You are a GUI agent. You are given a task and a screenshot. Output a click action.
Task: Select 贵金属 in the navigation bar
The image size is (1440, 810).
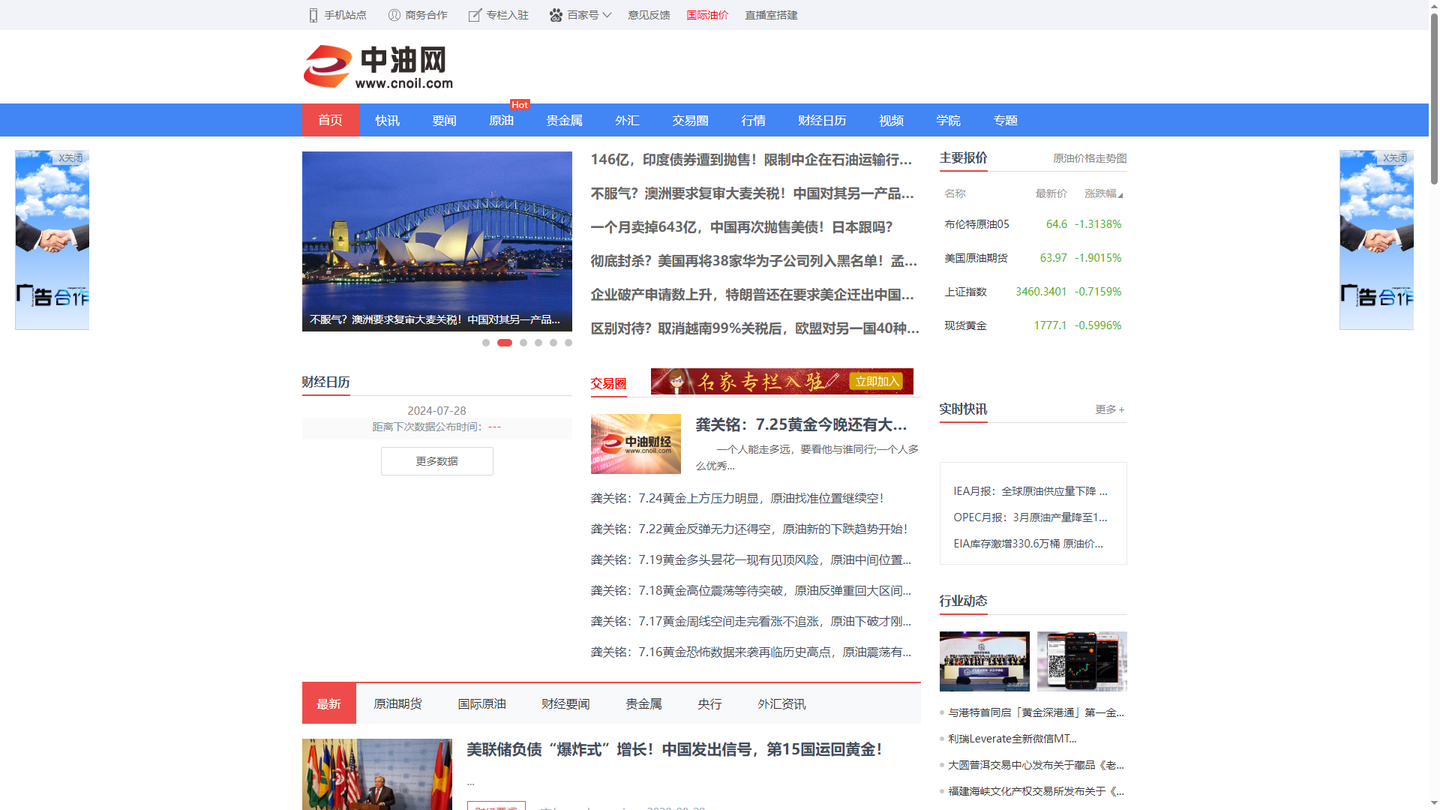564,120
